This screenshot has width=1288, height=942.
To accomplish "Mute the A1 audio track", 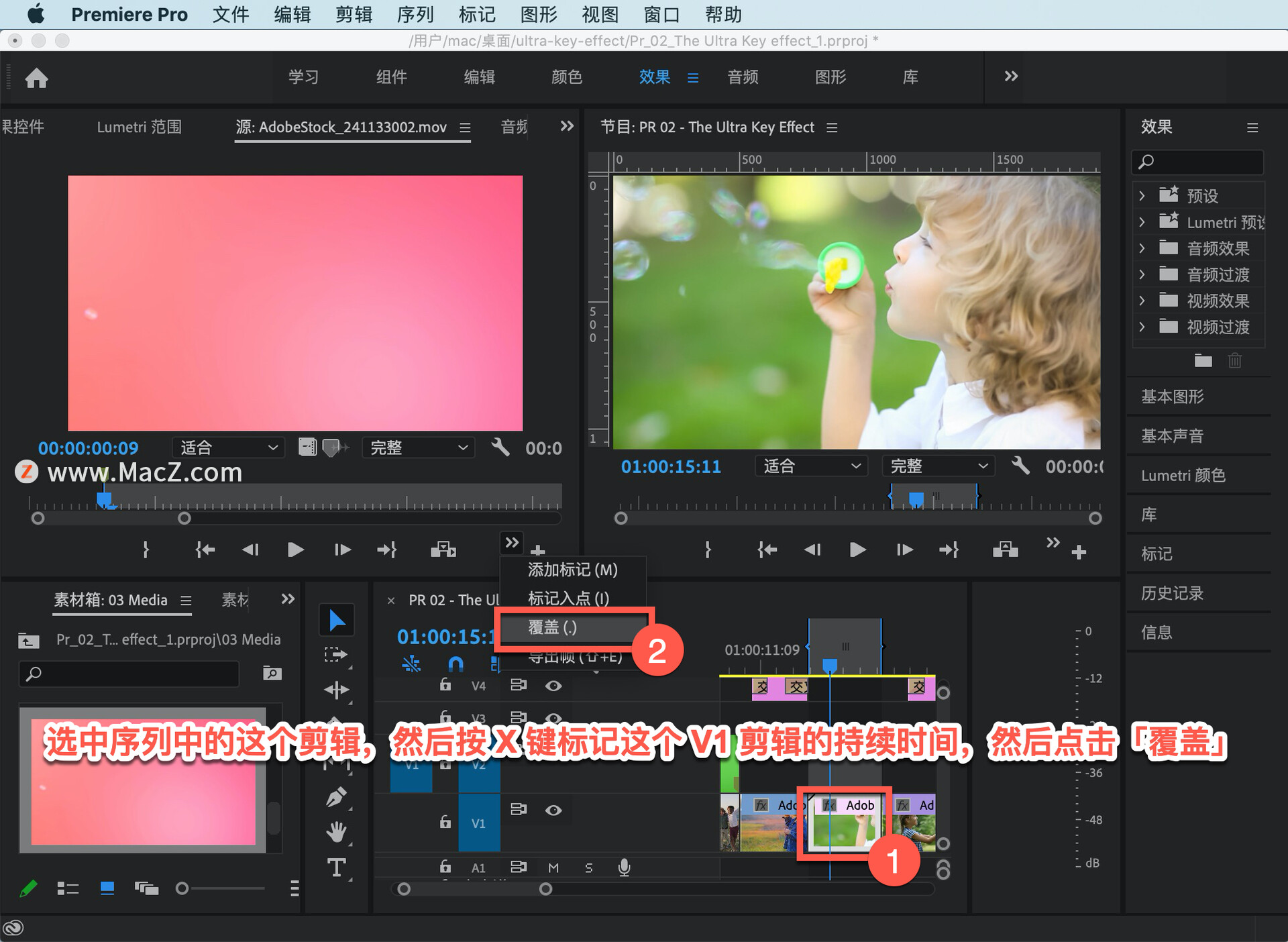I will click(x=553, y=868).
